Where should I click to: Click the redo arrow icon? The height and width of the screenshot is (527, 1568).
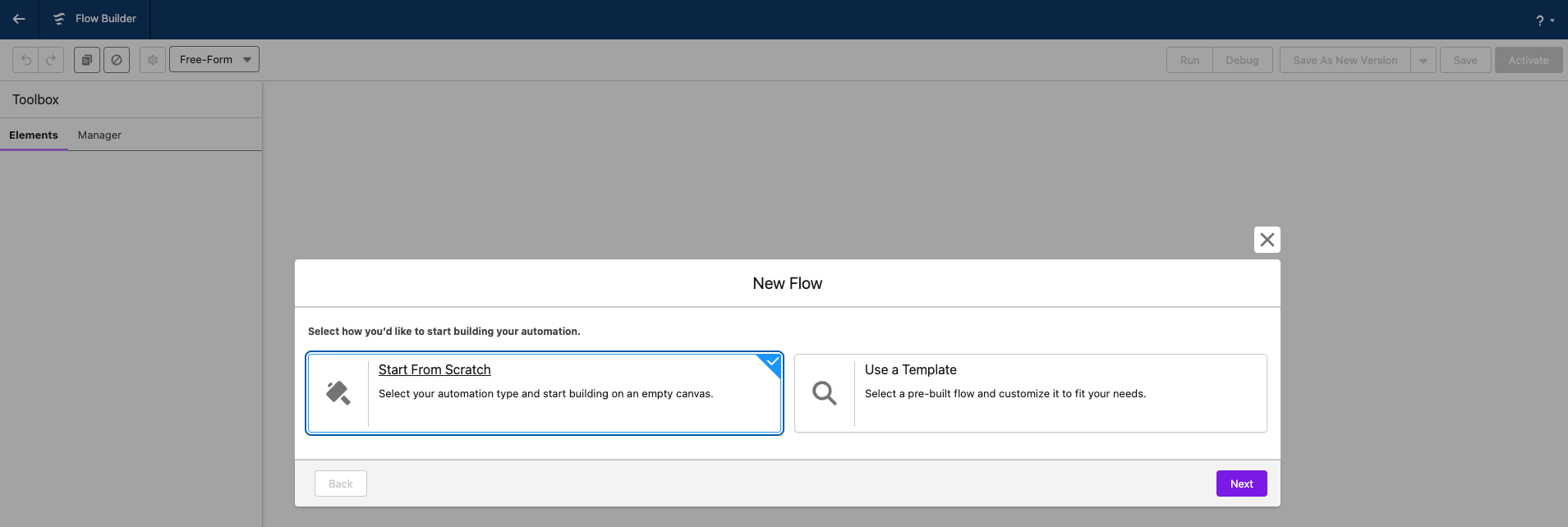[x=51, y=60]
